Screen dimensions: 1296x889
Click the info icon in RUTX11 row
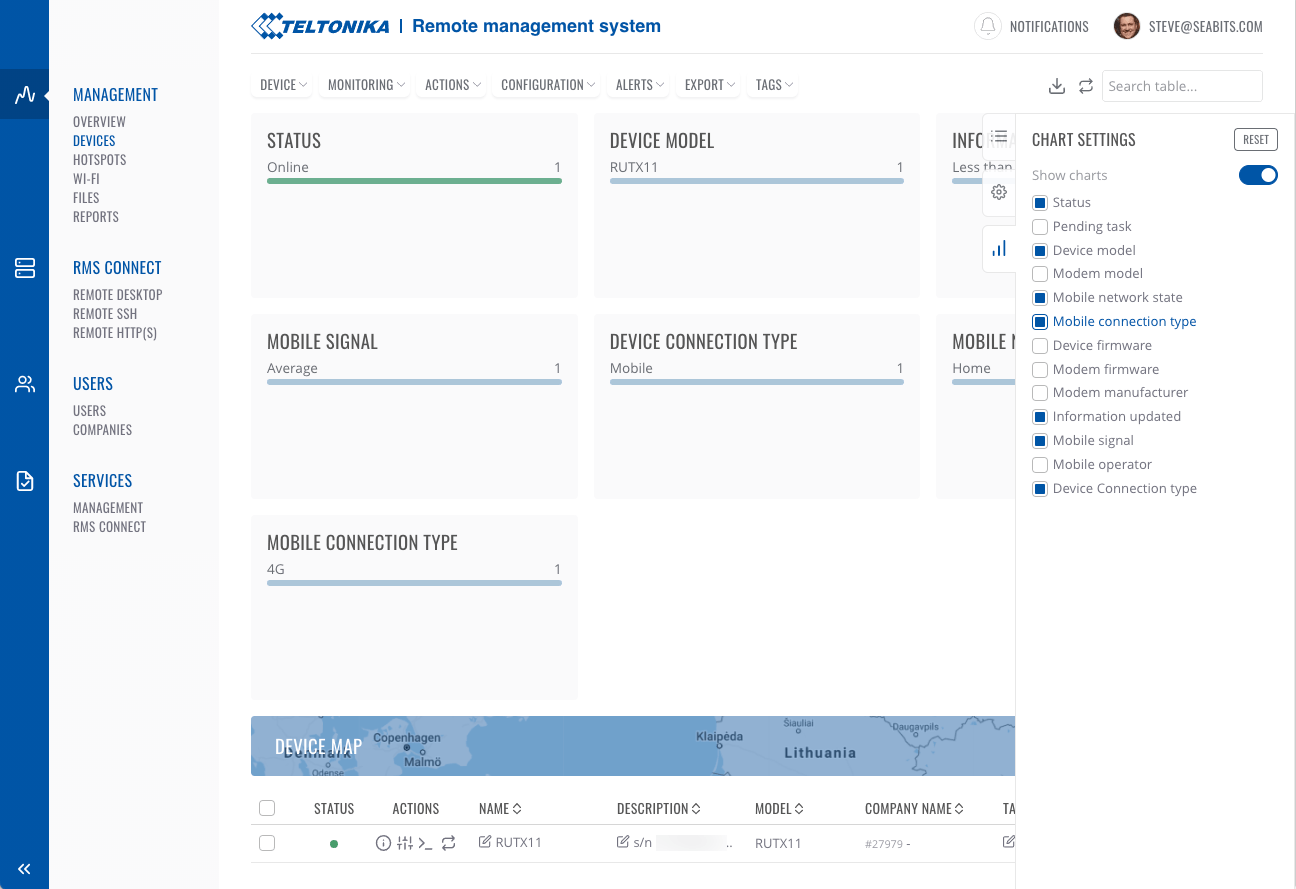383,843
